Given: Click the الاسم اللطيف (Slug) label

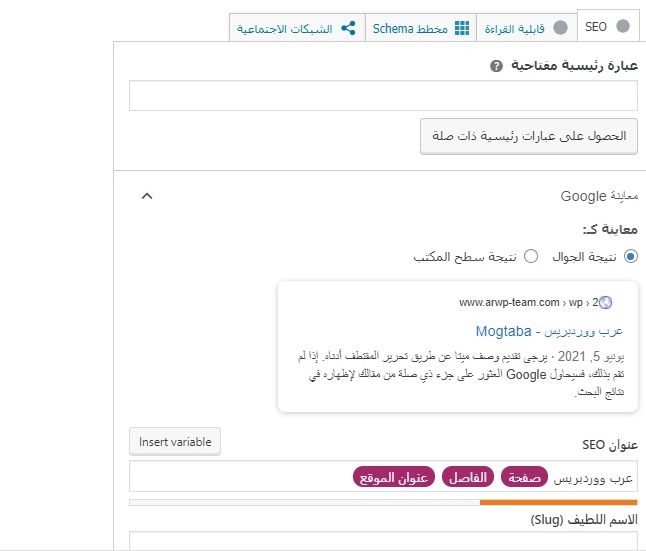Looking at the screenshot, I should (x=584, y=520).
